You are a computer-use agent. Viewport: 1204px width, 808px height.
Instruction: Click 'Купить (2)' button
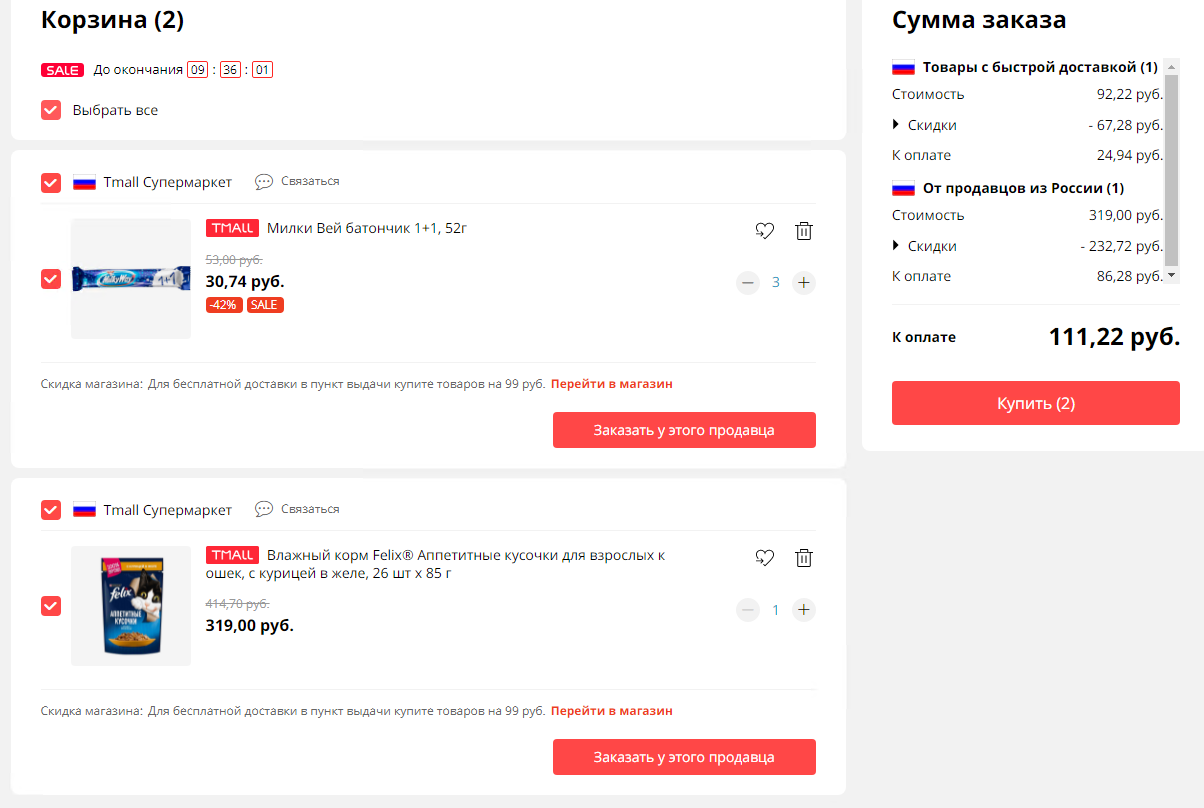(x=1036, y=403)
